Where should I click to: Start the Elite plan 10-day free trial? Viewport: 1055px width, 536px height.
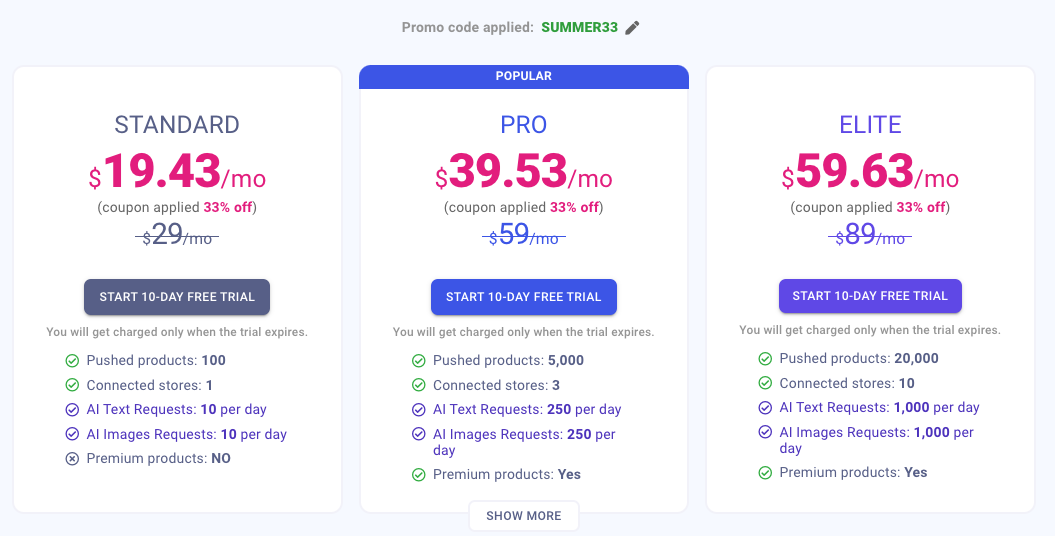870,296
